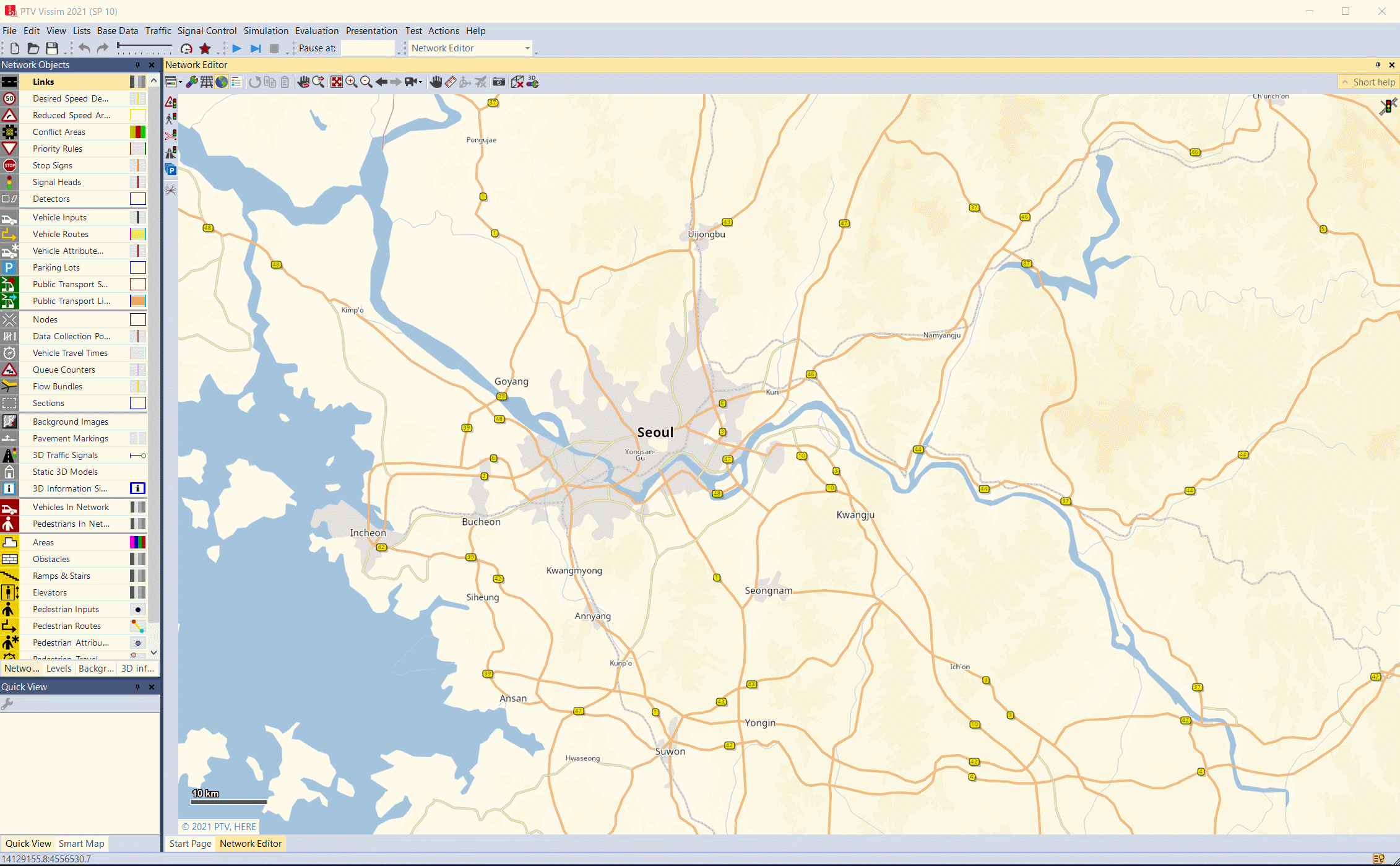Switch to the Smart Map tab
The image size is (1400, 866).
(81, 843)
